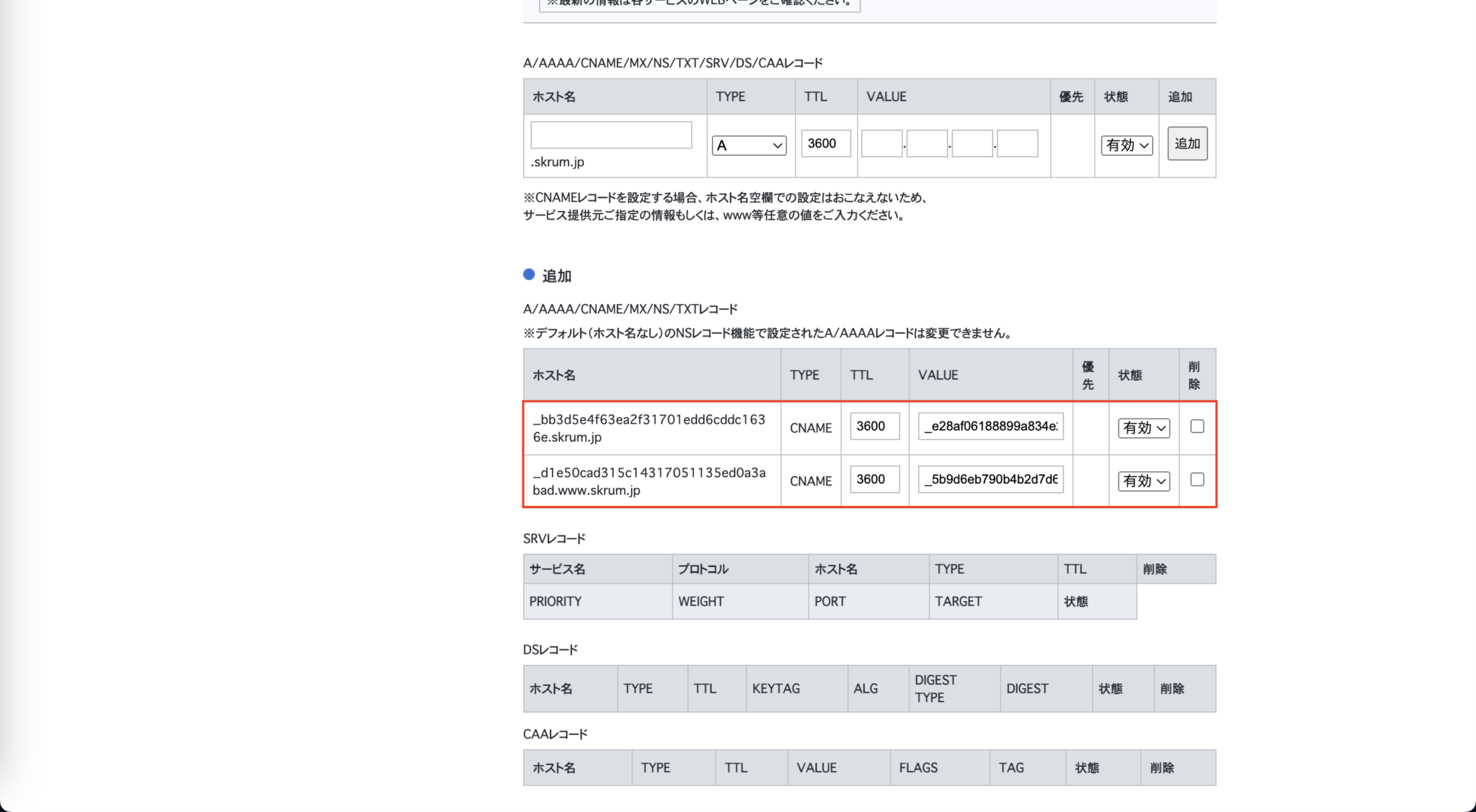The height and width of the screenshot is (812, 1476).
Task: Open the 有効 dropdown for the www.skrum.jp CNAME record
Action: pos(1142,481)
